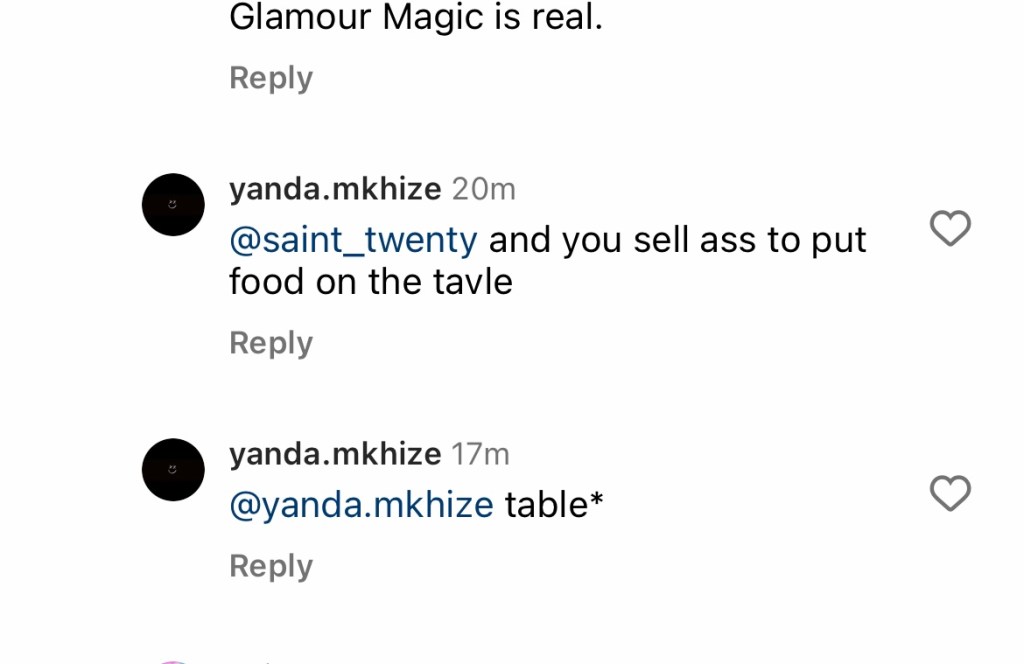
Task: Open profile picture beside the 20m comment
Action: [173, 205]
